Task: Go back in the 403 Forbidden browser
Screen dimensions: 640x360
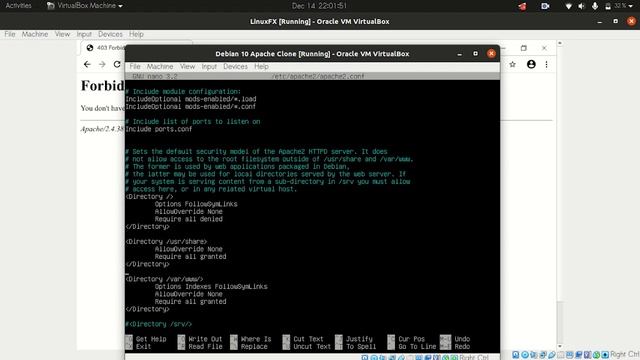Action: click(x=87, y=64)
